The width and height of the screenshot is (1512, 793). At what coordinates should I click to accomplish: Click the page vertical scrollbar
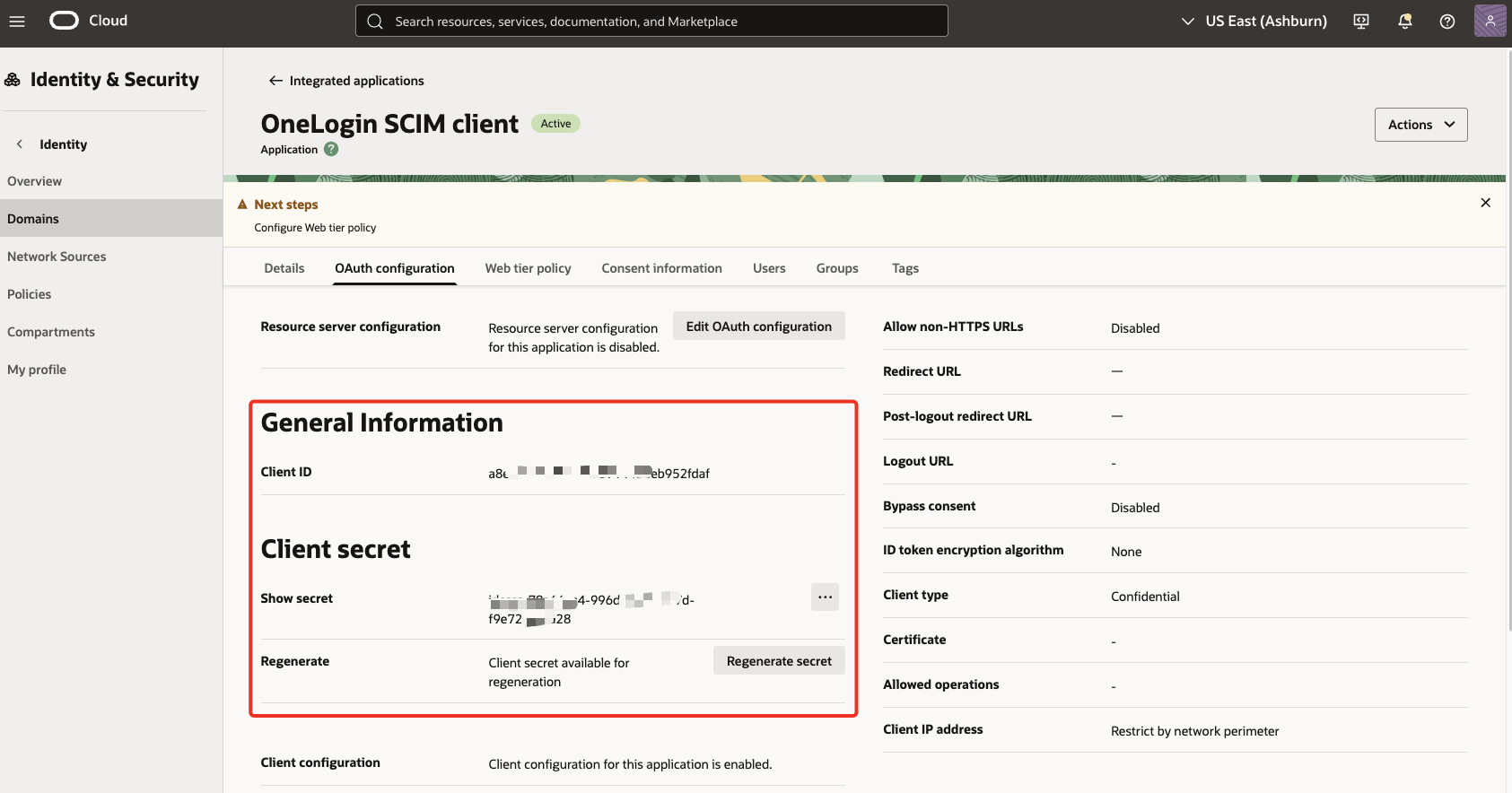coord(1508,341)
